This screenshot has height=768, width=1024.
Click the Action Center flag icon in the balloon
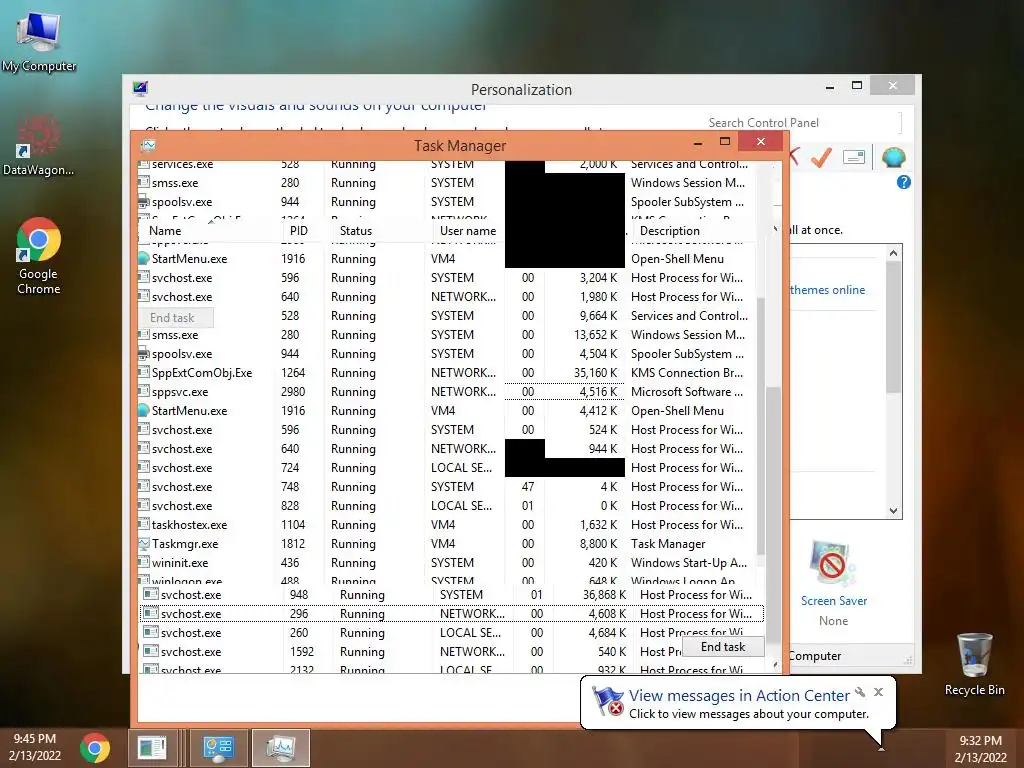607,701
